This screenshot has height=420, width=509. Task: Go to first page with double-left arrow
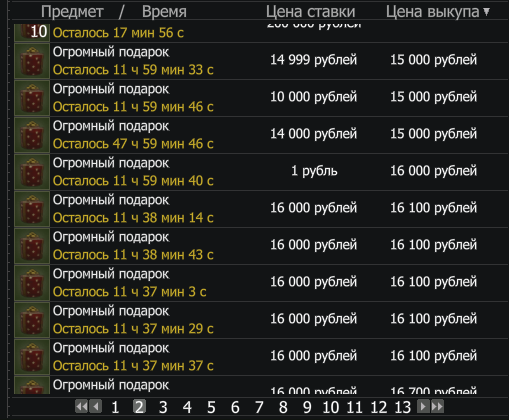click(x=81, y=406)
